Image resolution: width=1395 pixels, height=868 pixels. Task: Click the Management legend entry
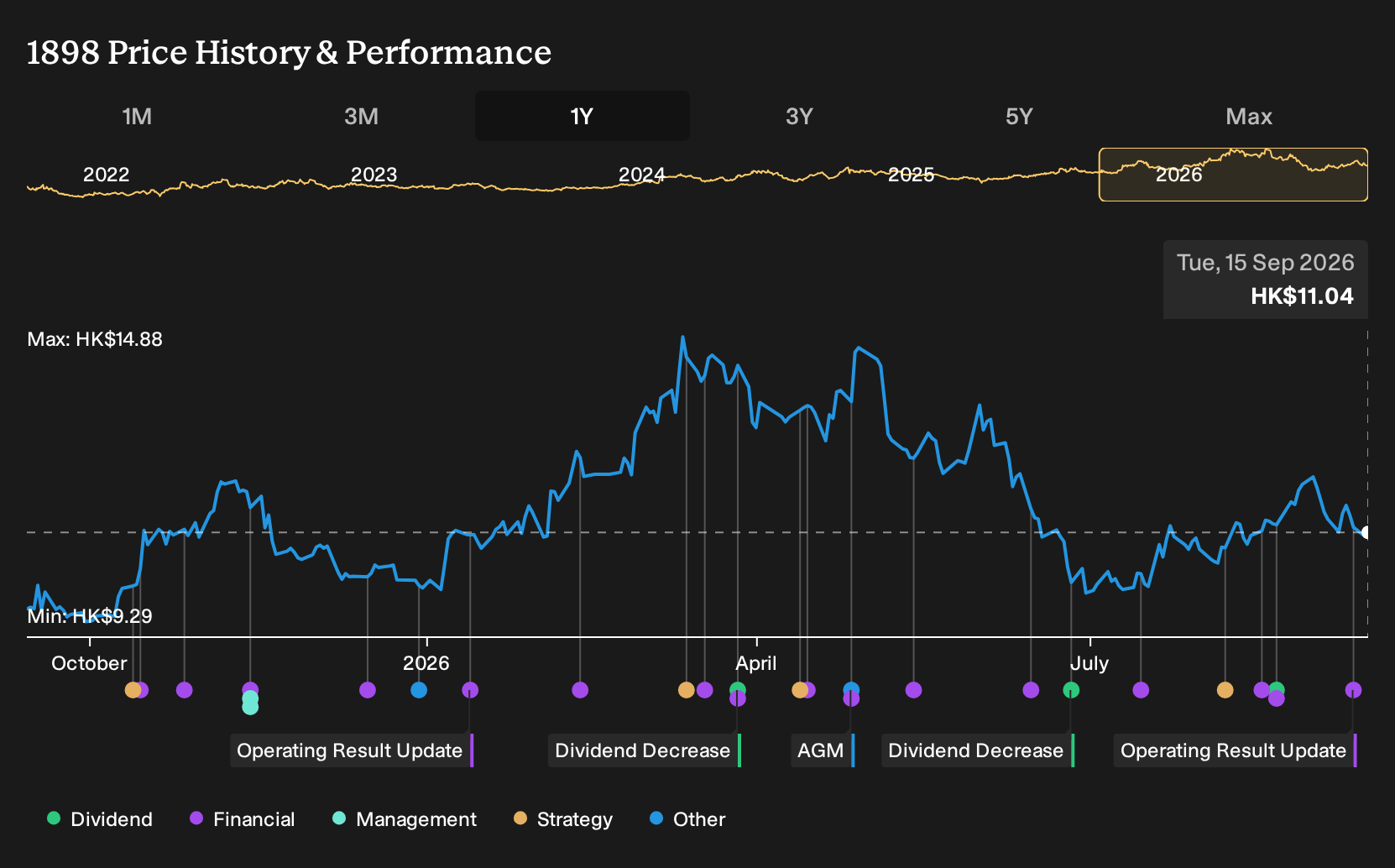404,819
